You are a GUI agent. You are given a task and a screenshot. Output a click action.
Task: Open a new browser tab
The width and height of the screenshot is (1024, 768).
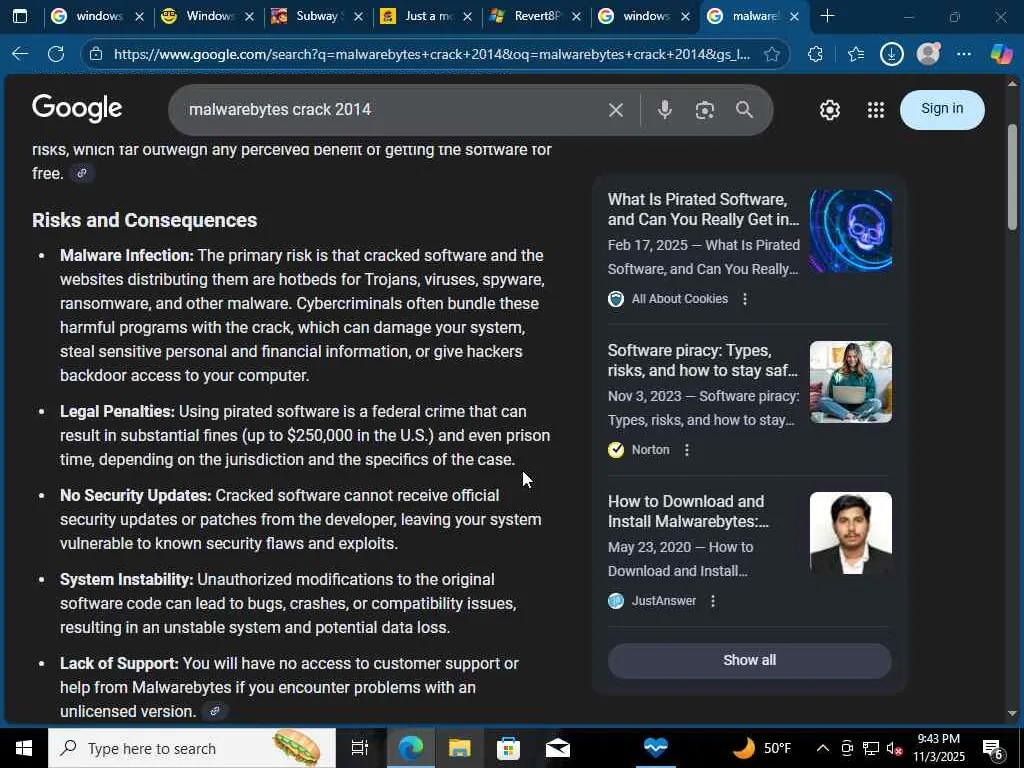click(827, 16)
